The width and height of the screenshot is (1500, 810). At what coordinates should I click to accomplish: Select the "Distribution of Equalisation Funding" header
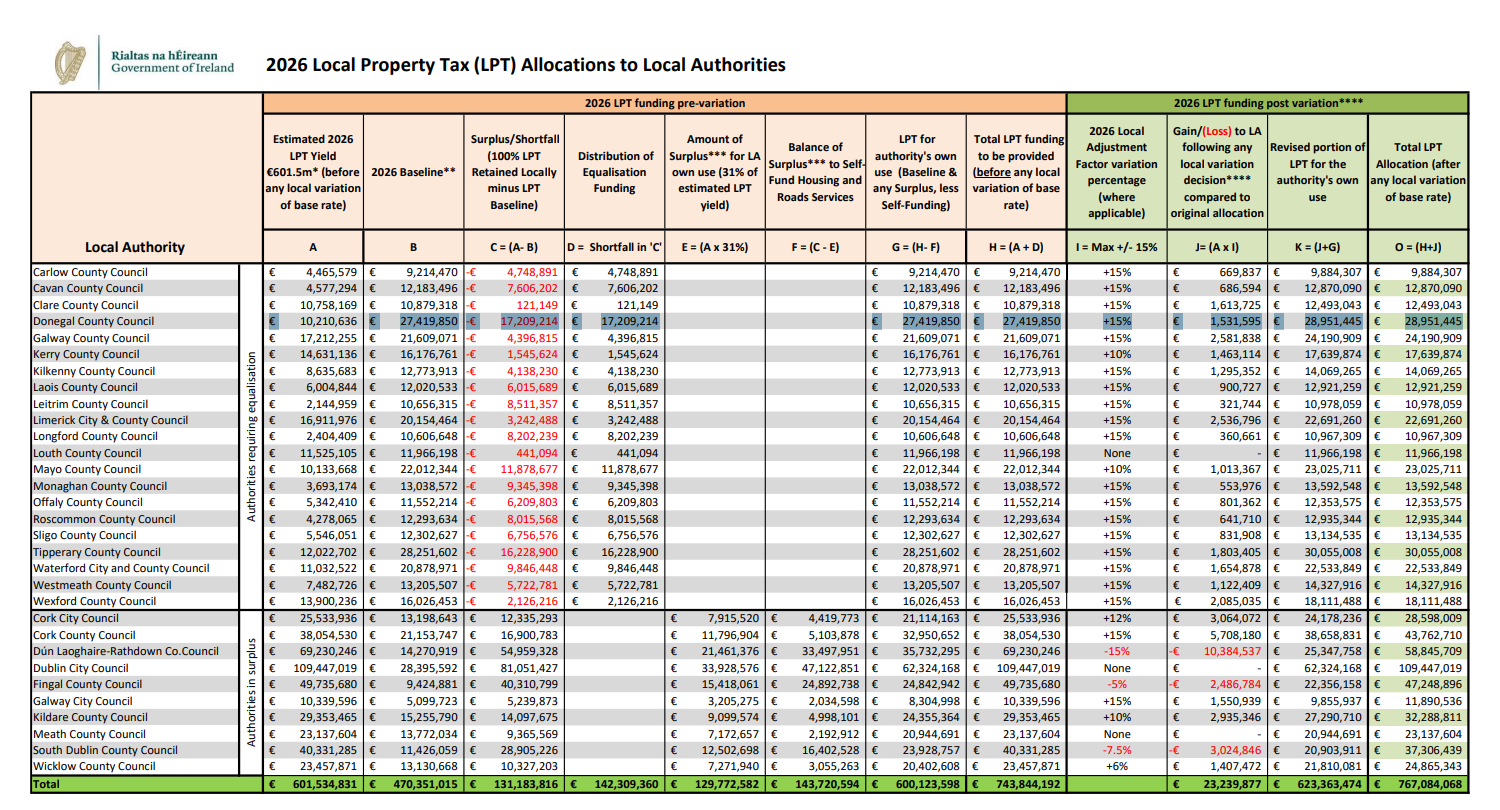pos(614,172)
